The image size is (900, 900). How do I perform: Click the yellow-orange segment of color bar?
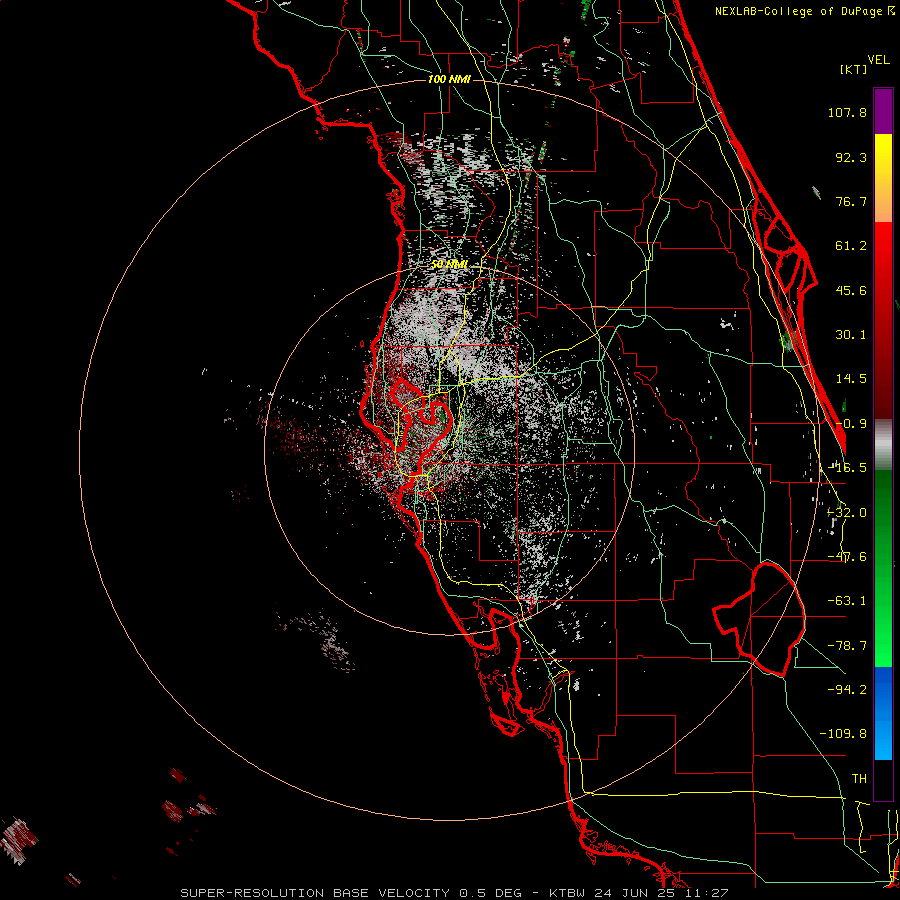click(883, 178)
